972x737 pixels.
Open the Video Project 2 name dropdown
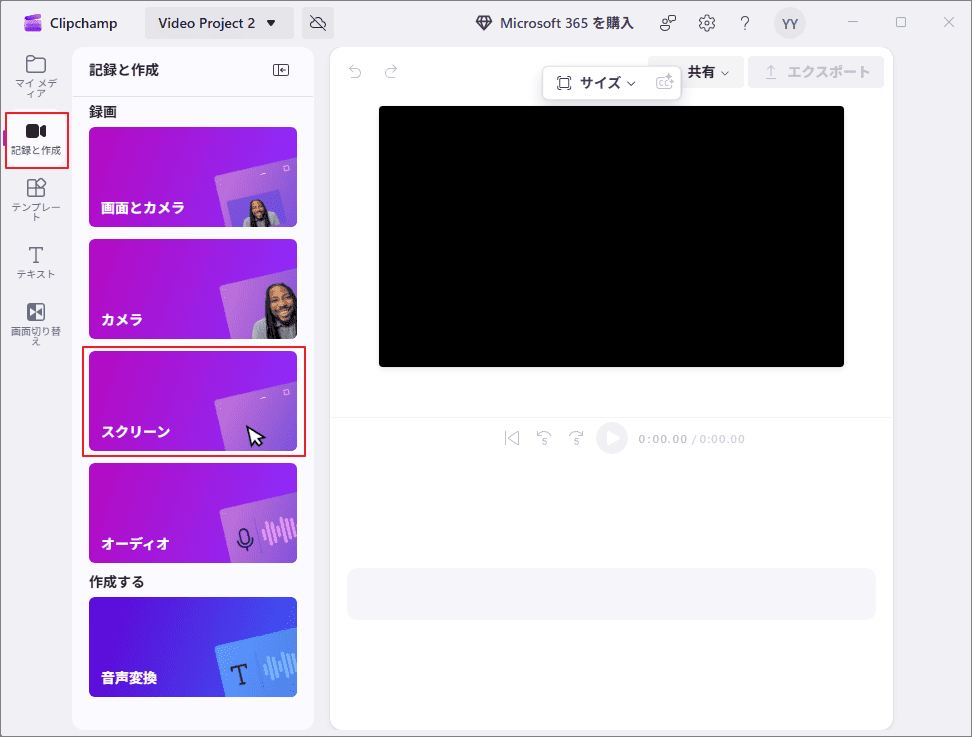click(x=219, y=24)
